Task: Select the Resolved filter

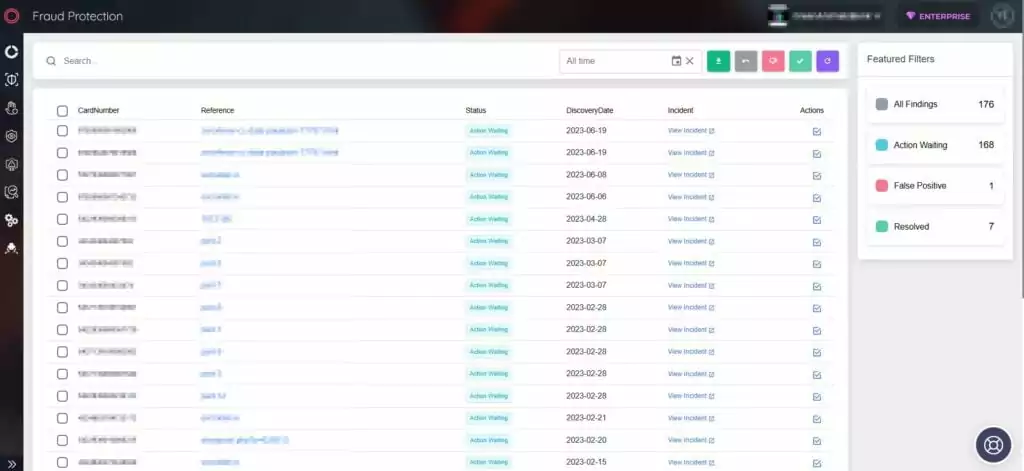Action: coord(935,227)
